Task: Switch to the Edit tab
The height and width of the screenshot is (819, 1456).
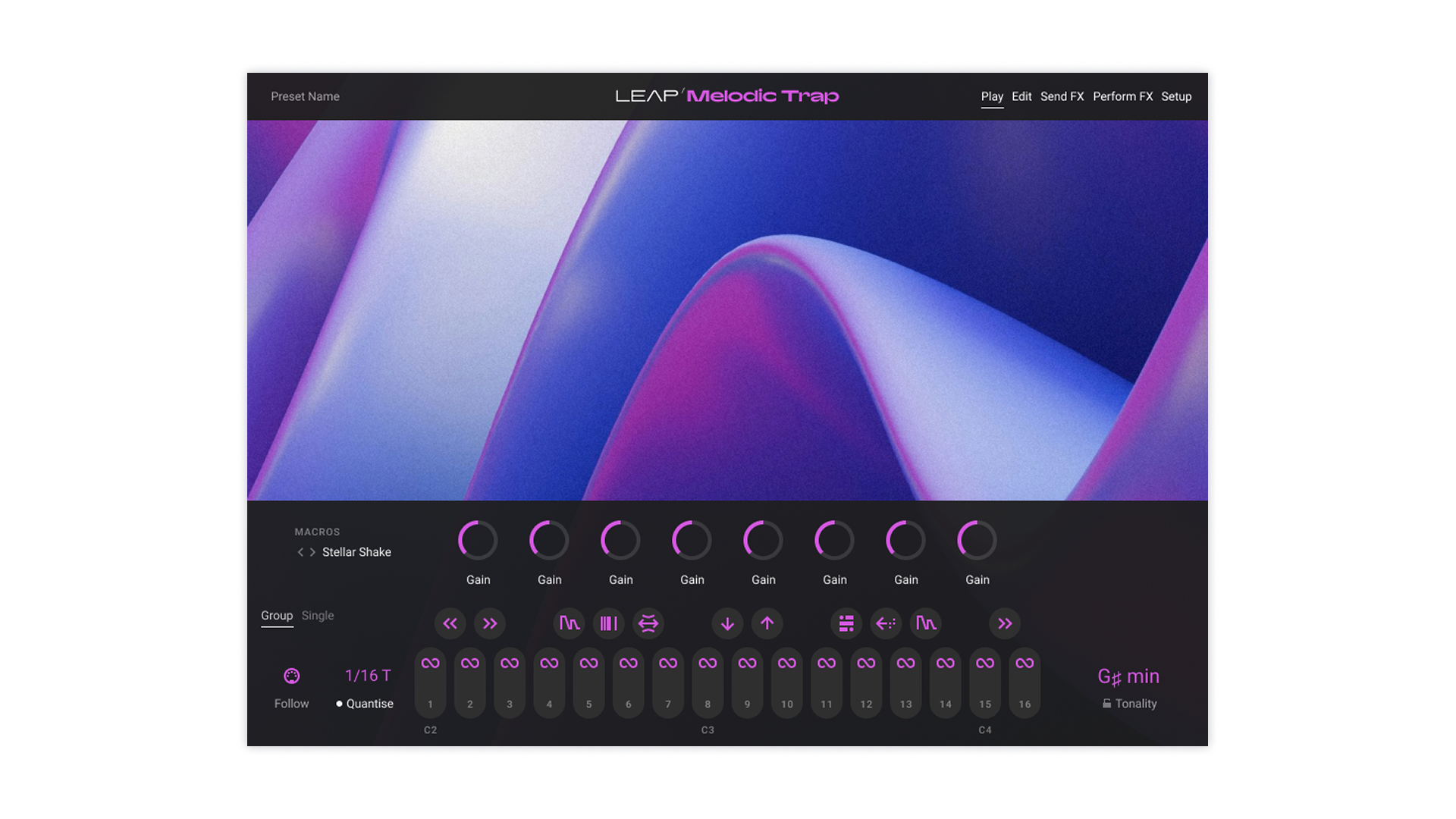Action: point(1021,96)
